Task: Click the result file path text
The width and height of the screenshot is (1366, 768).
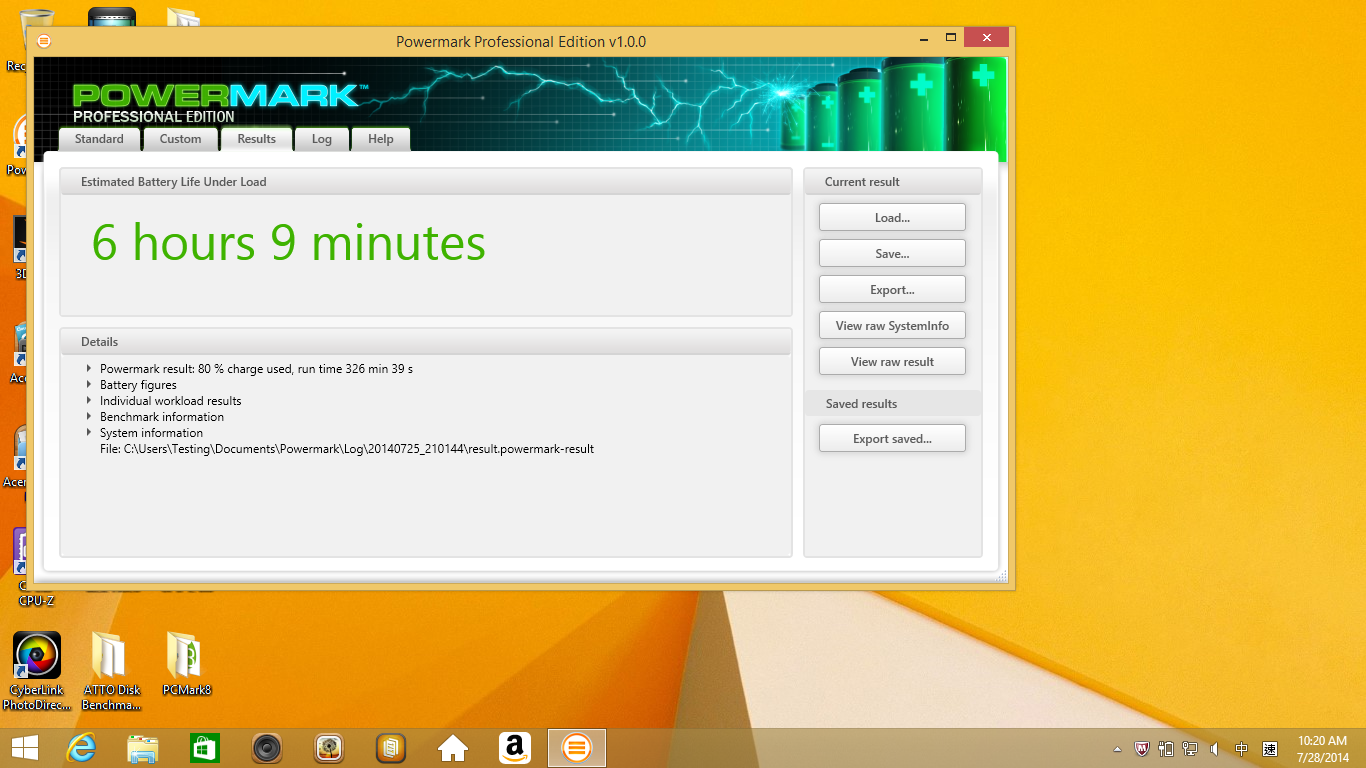Action: (347, 449)
